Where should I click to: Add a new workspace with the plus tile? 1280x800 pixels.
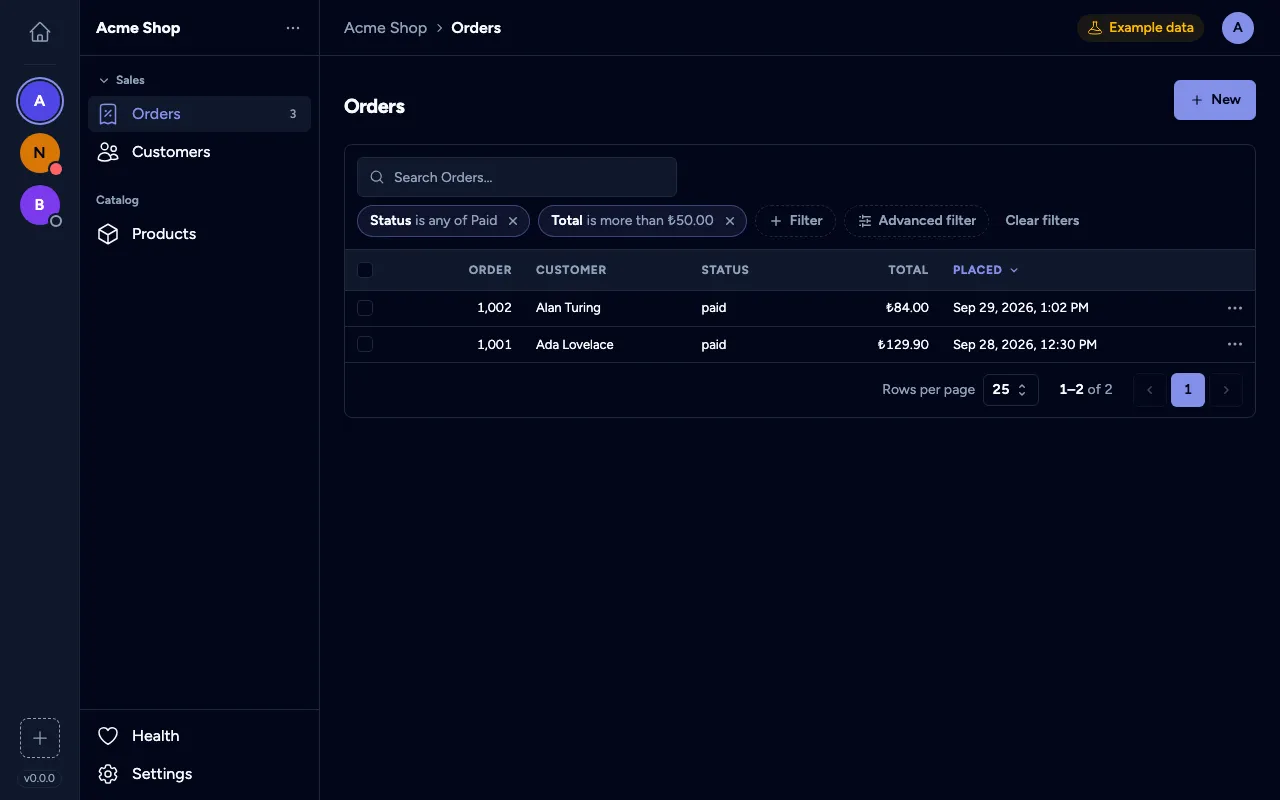pyautogui.click(x=40, y=738)
